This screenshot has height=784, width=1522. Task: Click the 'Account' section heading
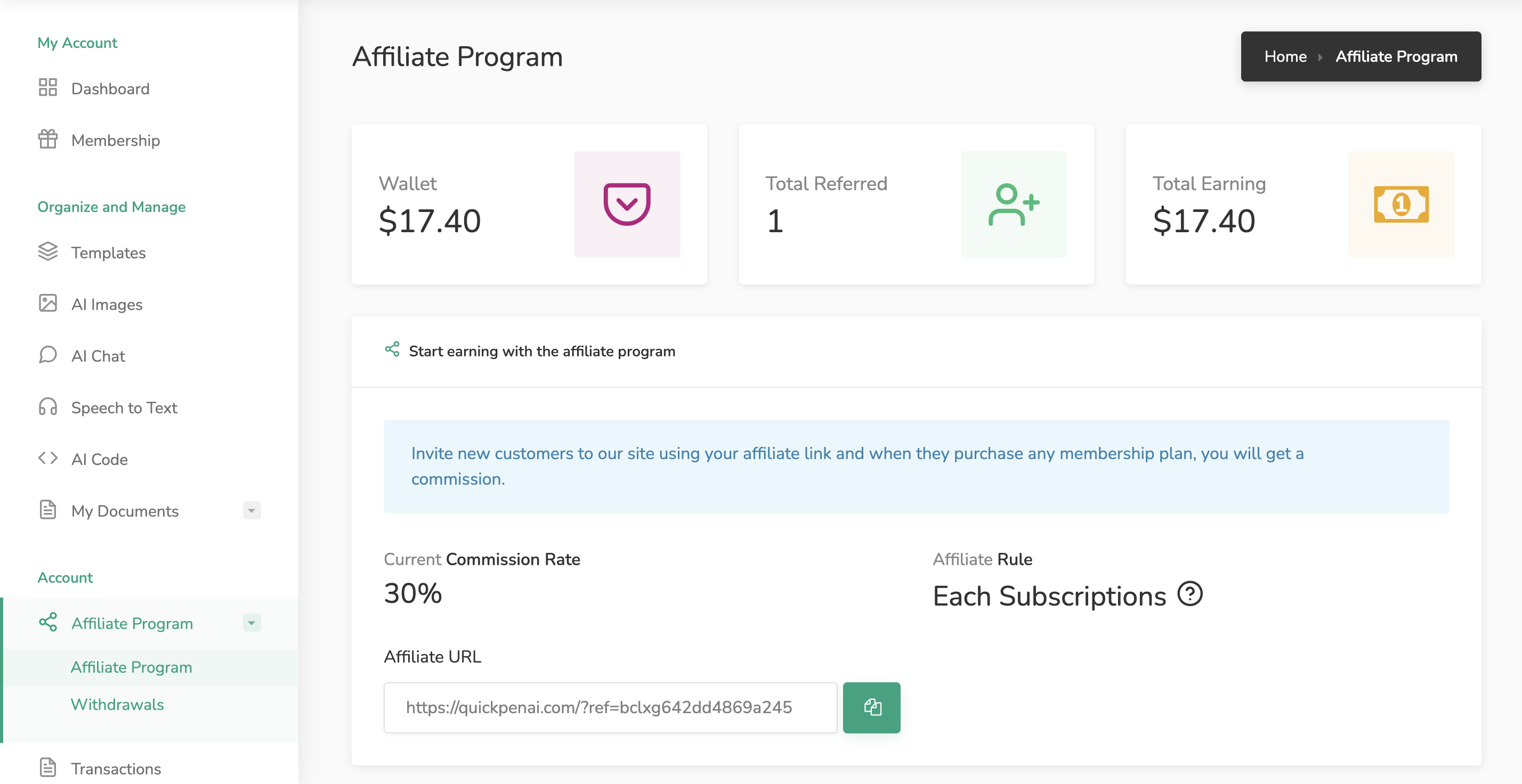(65, 577)
